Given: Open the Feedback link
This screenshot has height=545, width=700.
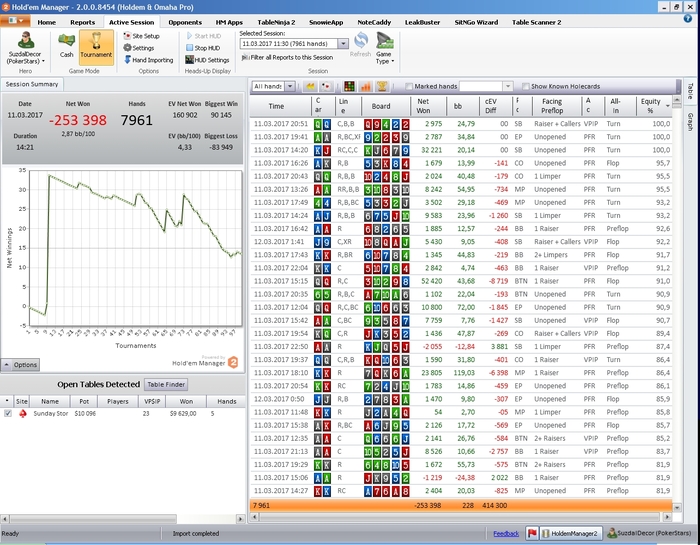Looking at the screenshot, I should click(x=506, y=533).
